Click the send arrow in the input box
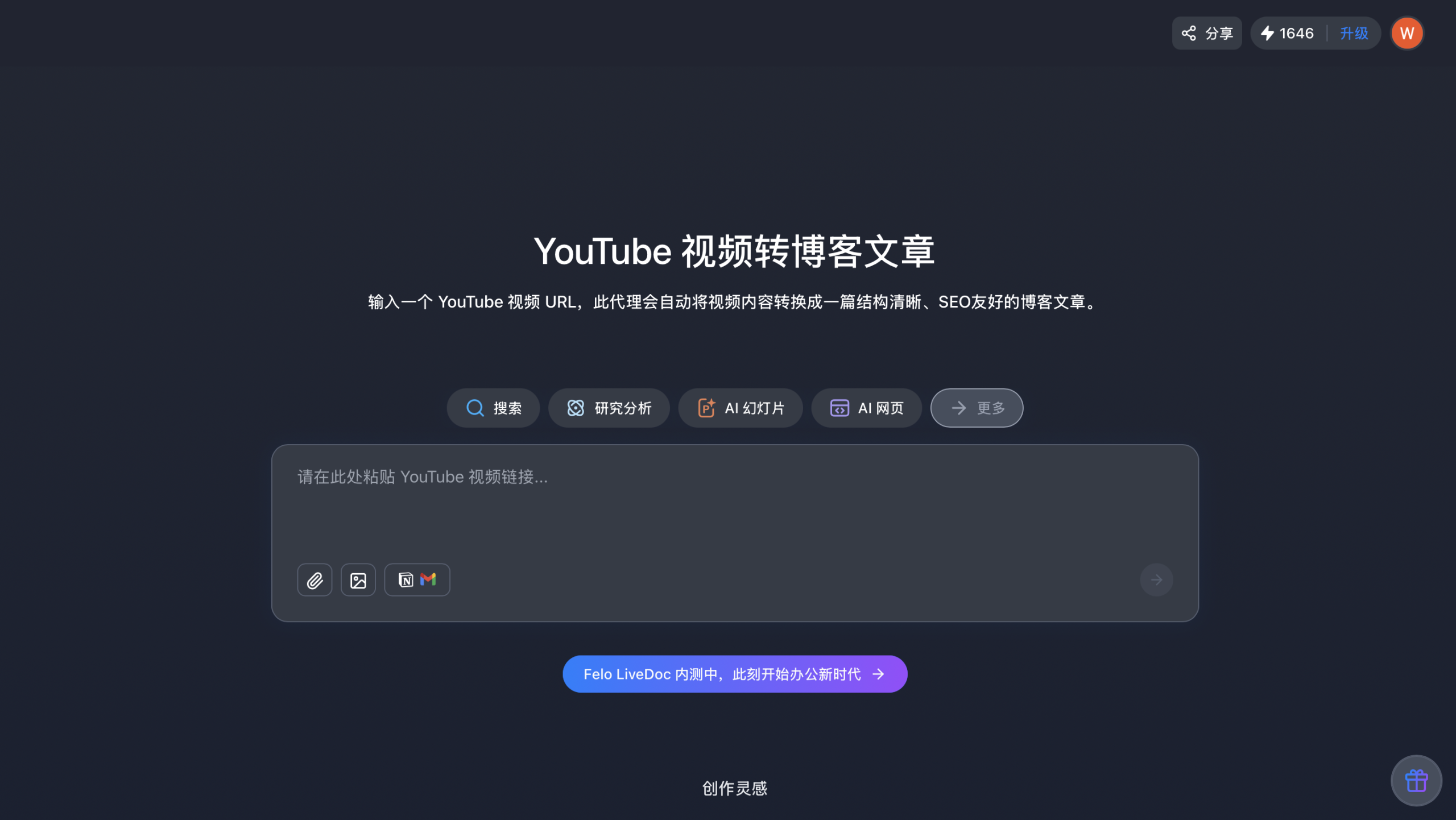1456x820 pixels. [1156, 579]
